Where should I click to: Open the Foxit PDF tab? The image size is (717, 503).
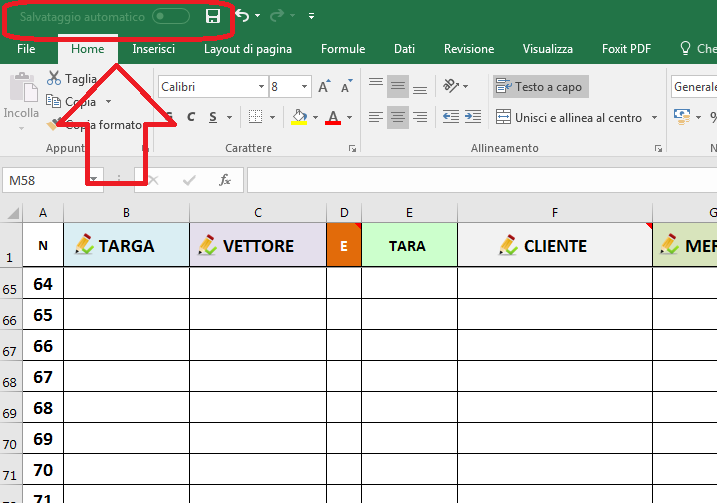[626, 48]
